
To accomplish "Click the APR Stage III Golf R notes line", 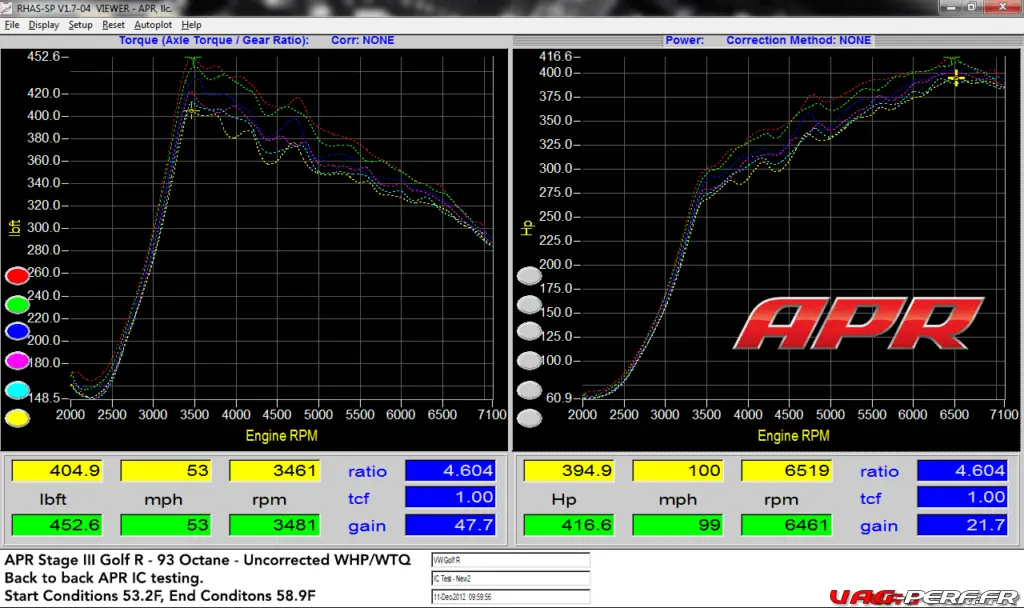I will point(208,560).
